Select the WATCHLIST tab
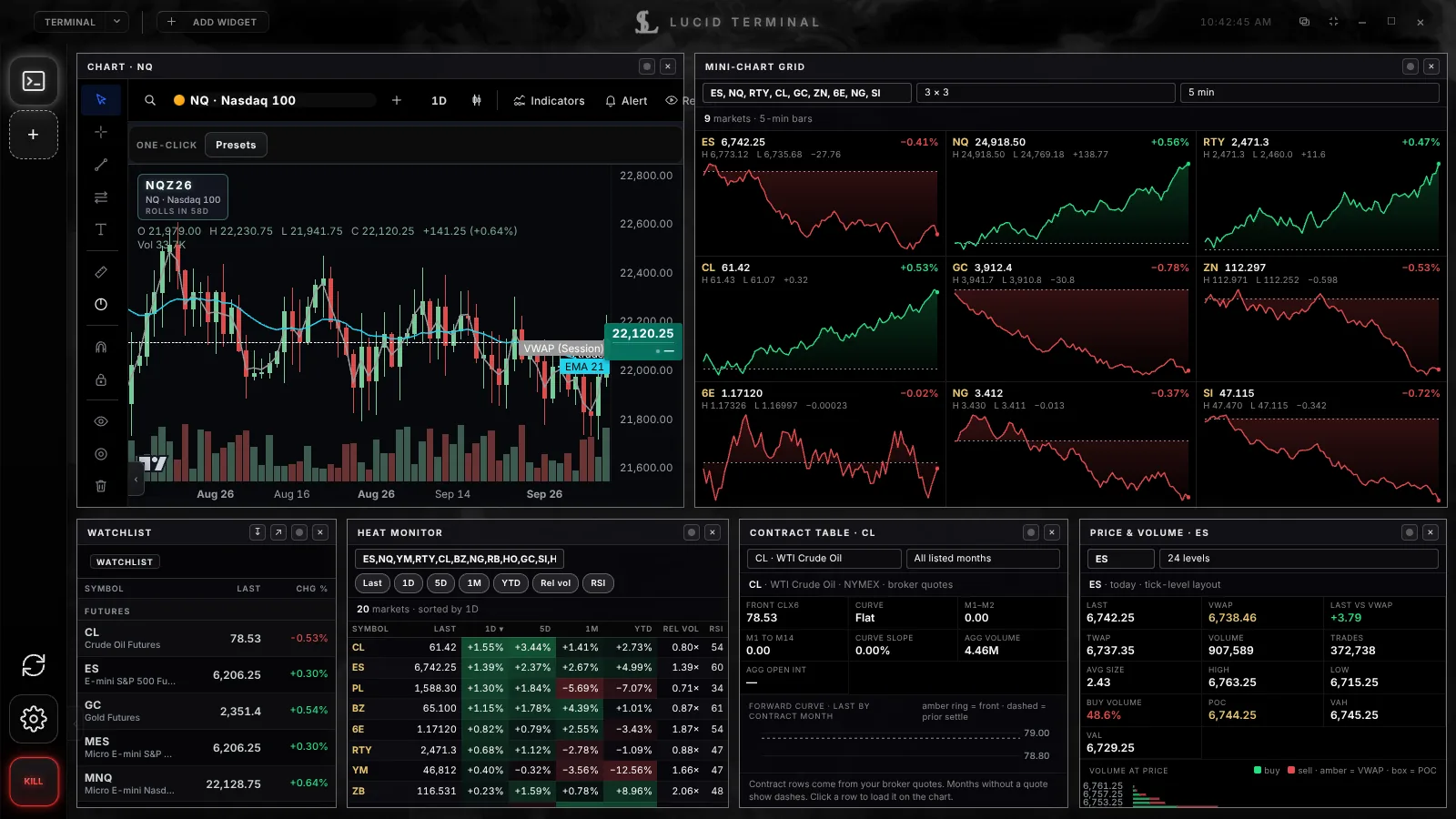Image resolution: width=1456 pixels, height=819 pixels. (125, 562)
